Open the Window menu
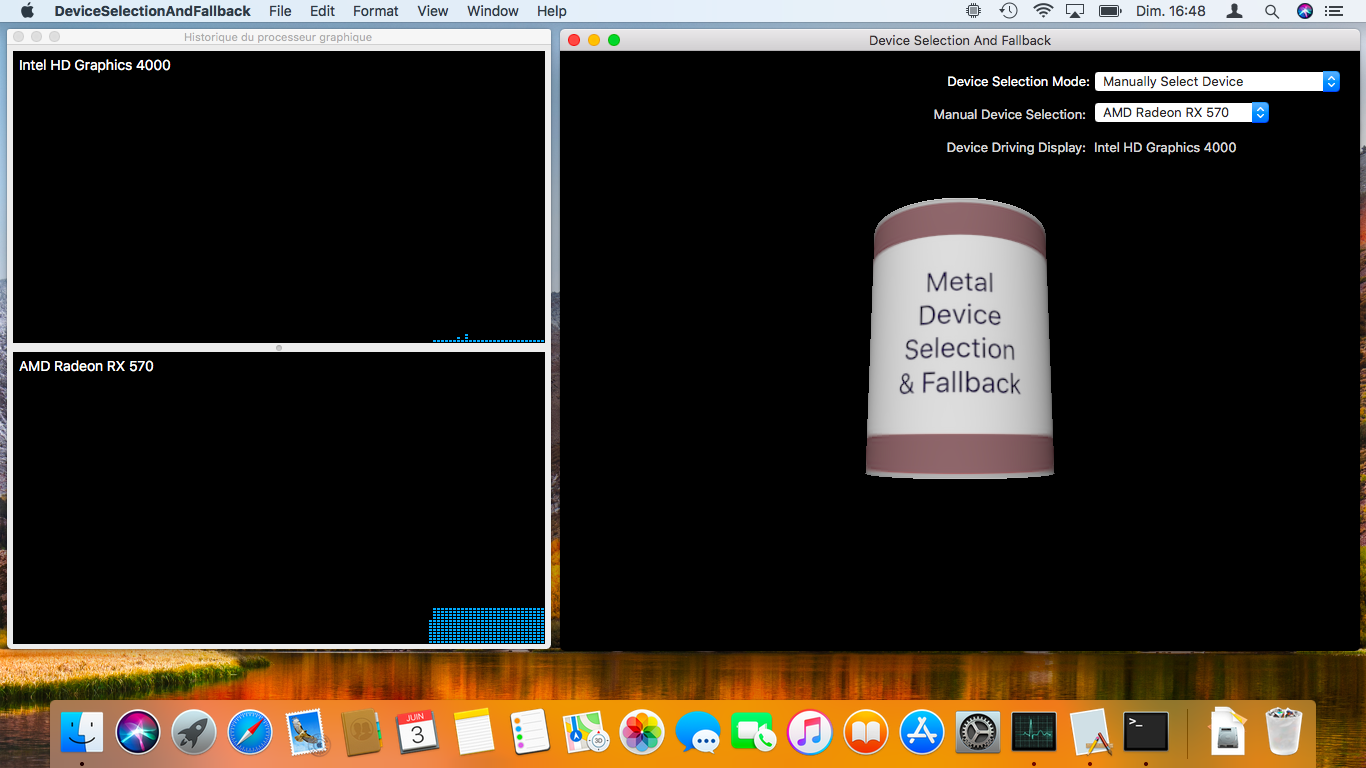Screen dimensions: 1366x768 tap(493, 11)
